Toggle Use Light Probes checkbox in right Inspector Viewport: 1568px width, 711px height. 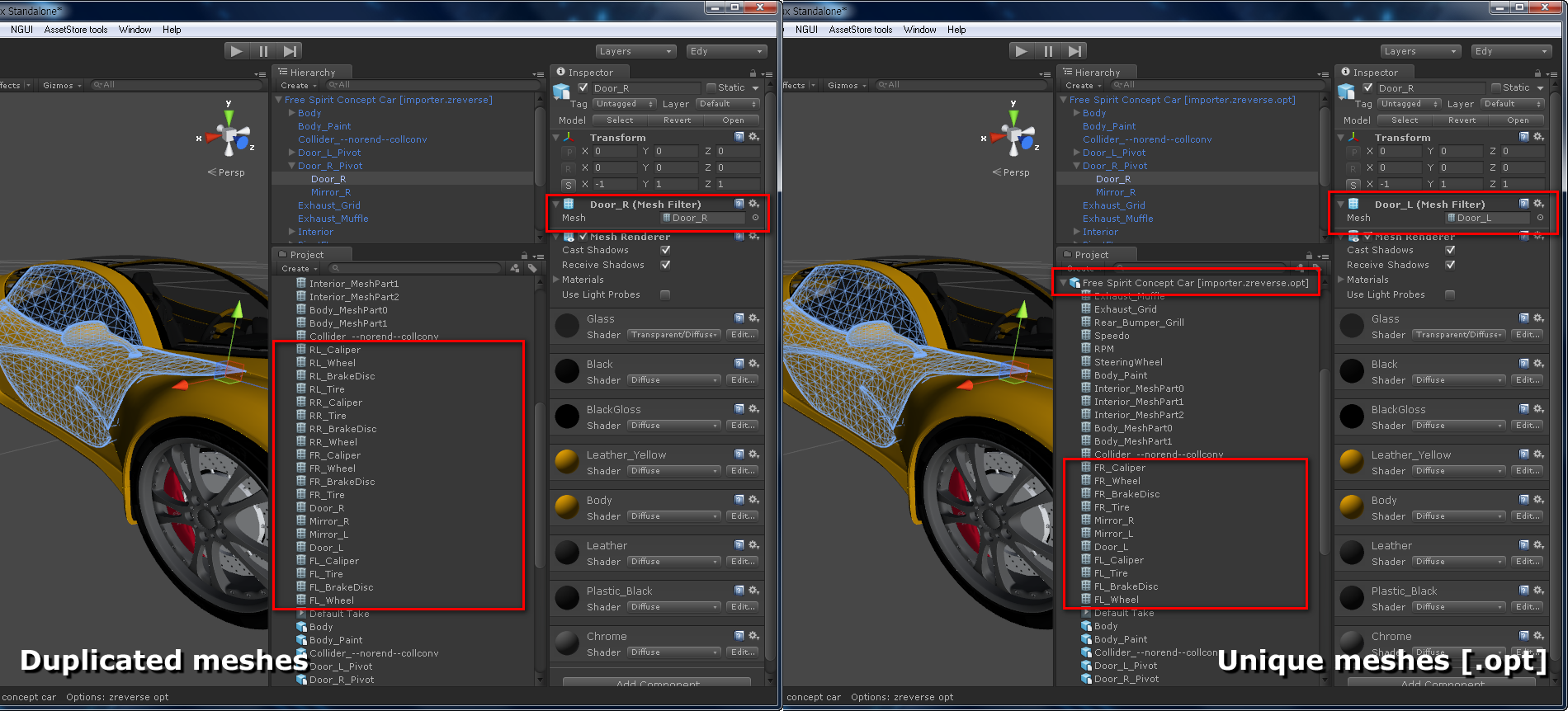coord(1450,294)
